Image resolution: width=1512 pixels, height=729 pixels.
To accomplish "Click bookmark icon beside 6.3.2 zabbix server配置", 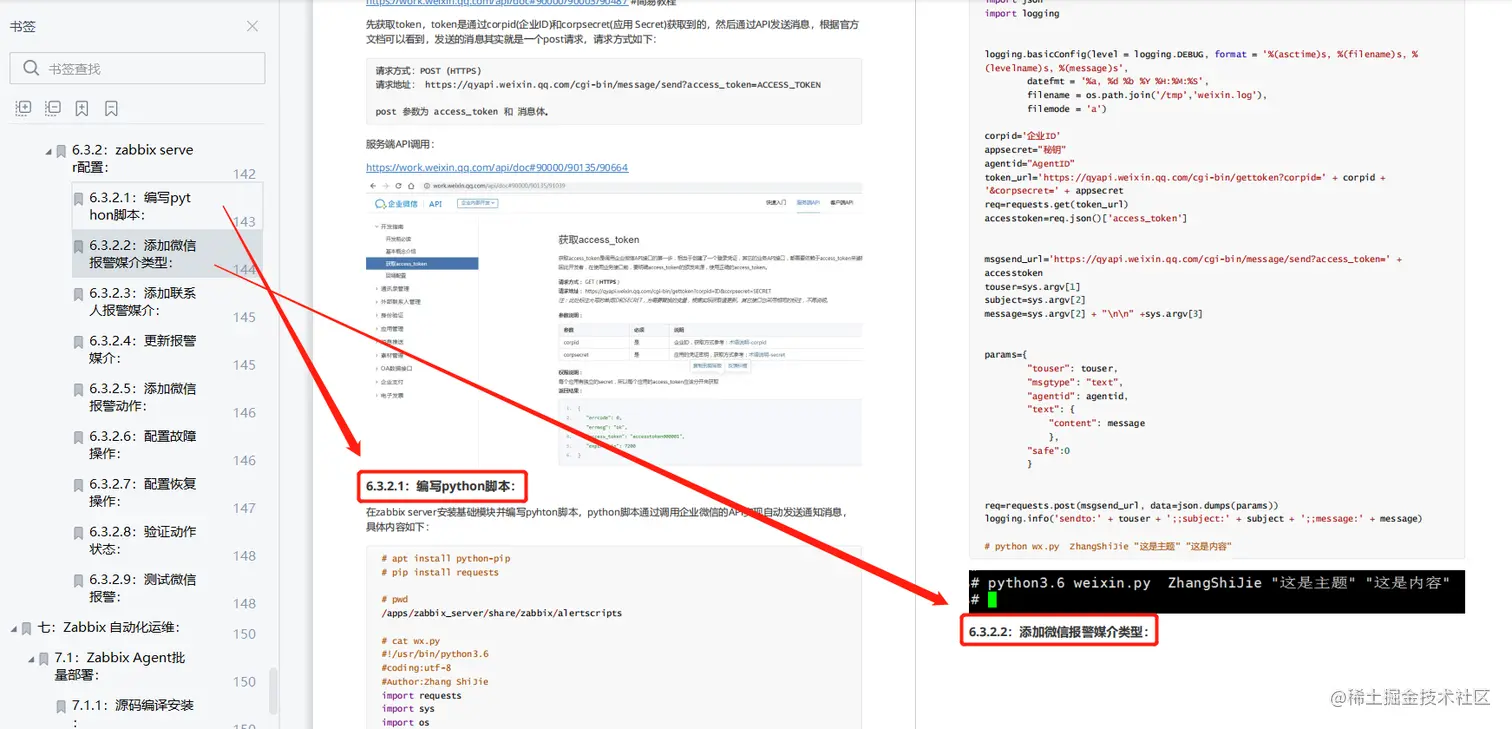I will (61, 151).
